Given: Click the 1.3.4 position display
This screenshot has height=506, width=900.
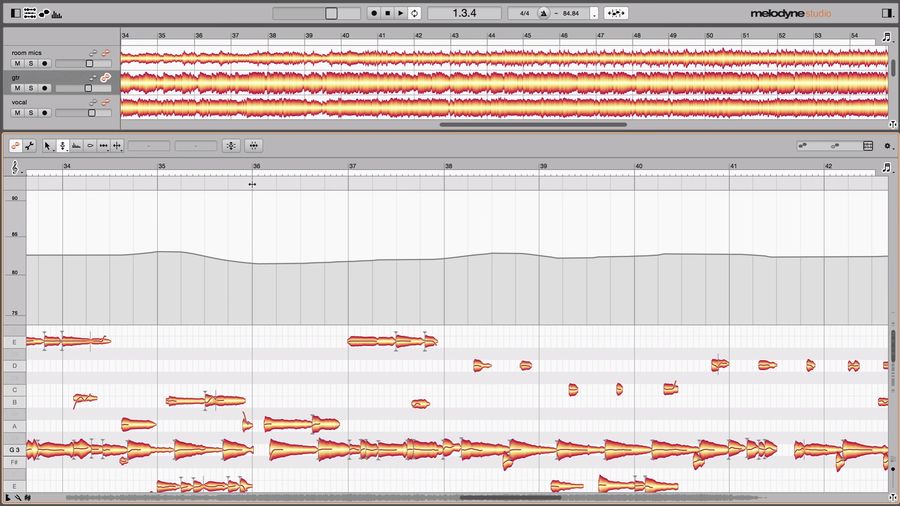Looking at the screenshot, I should (464, 13).
